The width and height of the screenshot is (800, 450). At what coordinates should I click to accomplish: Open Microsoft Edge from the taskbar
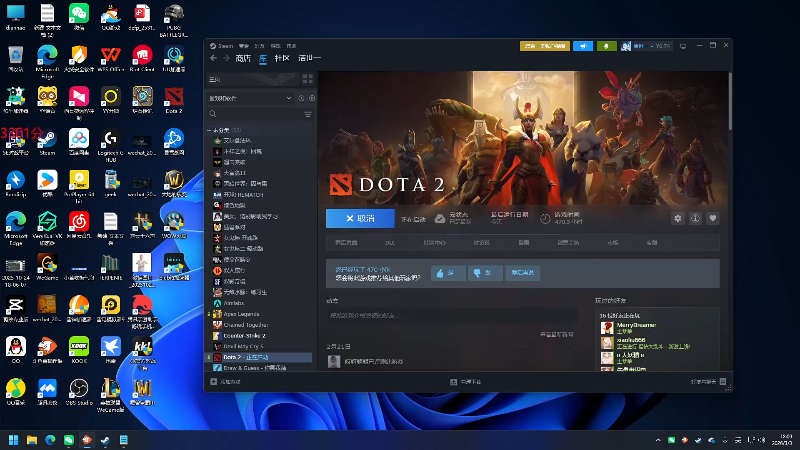pyautogui.click(x=51, y=440)
